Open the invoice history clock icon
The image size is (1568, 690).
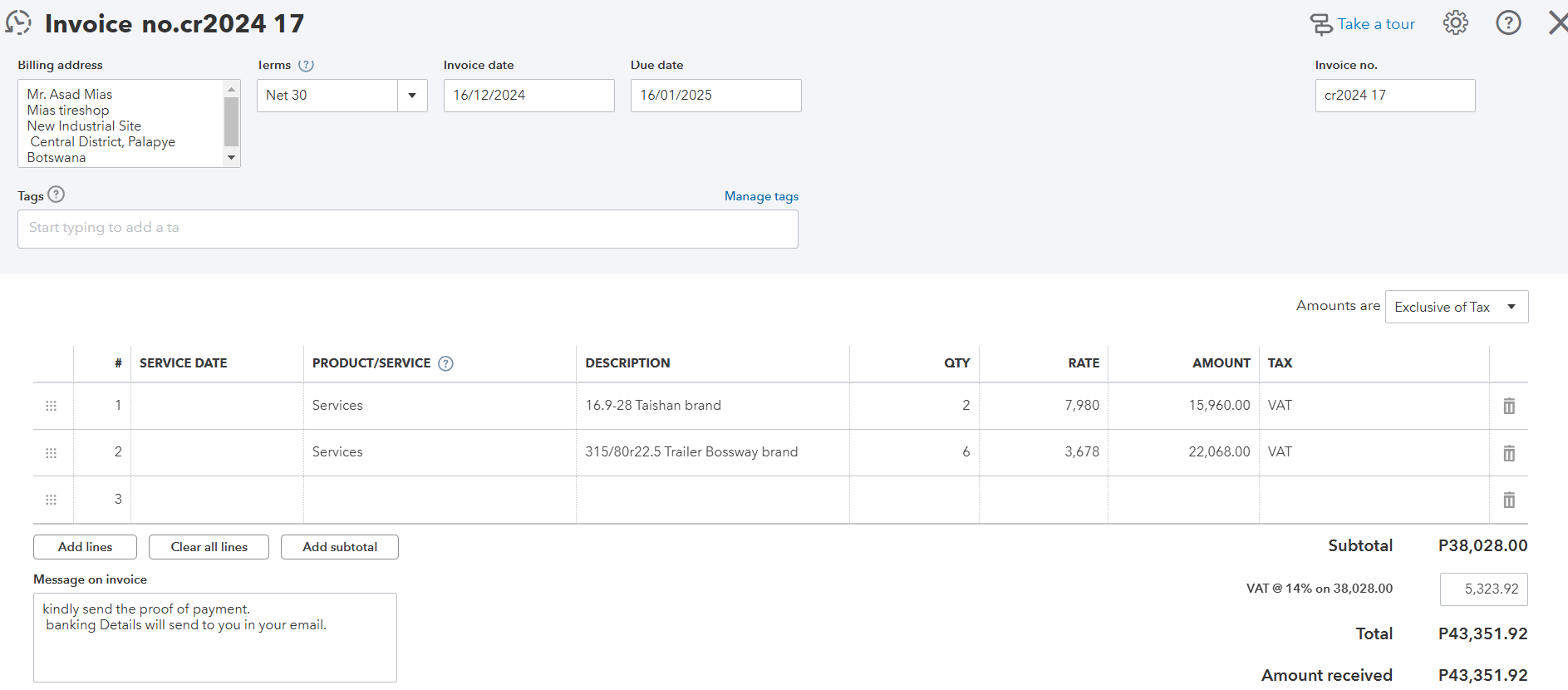pyautogui.click(x=18, y=22)
